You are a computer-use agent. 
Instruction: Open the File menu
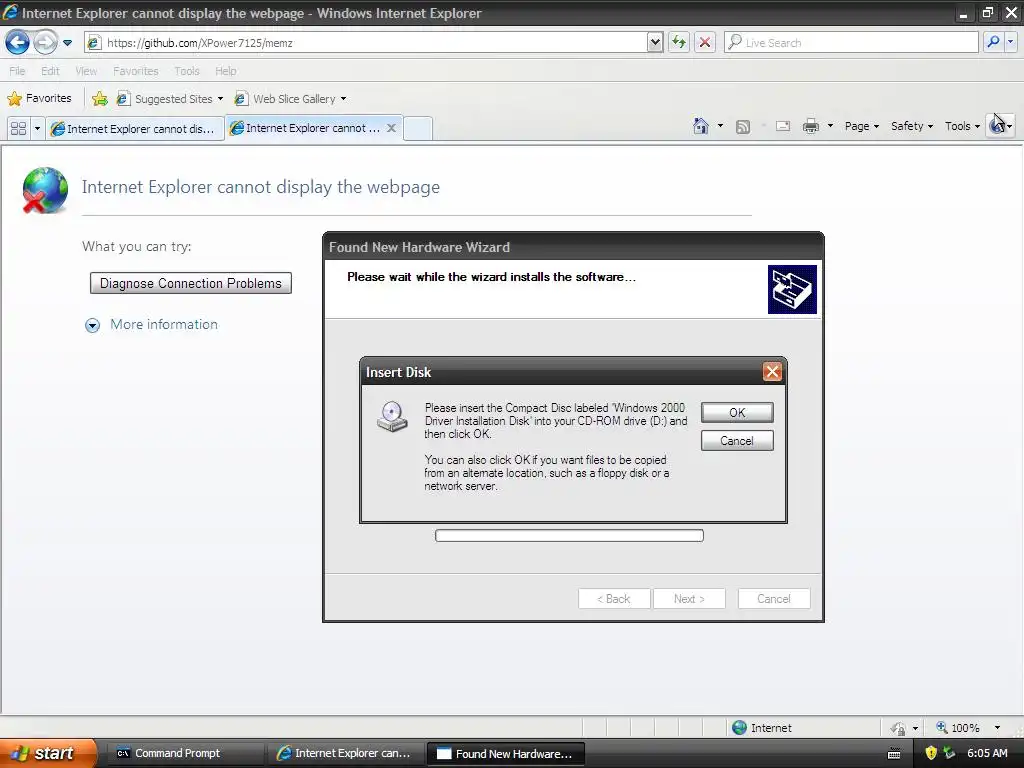point(17,71)
